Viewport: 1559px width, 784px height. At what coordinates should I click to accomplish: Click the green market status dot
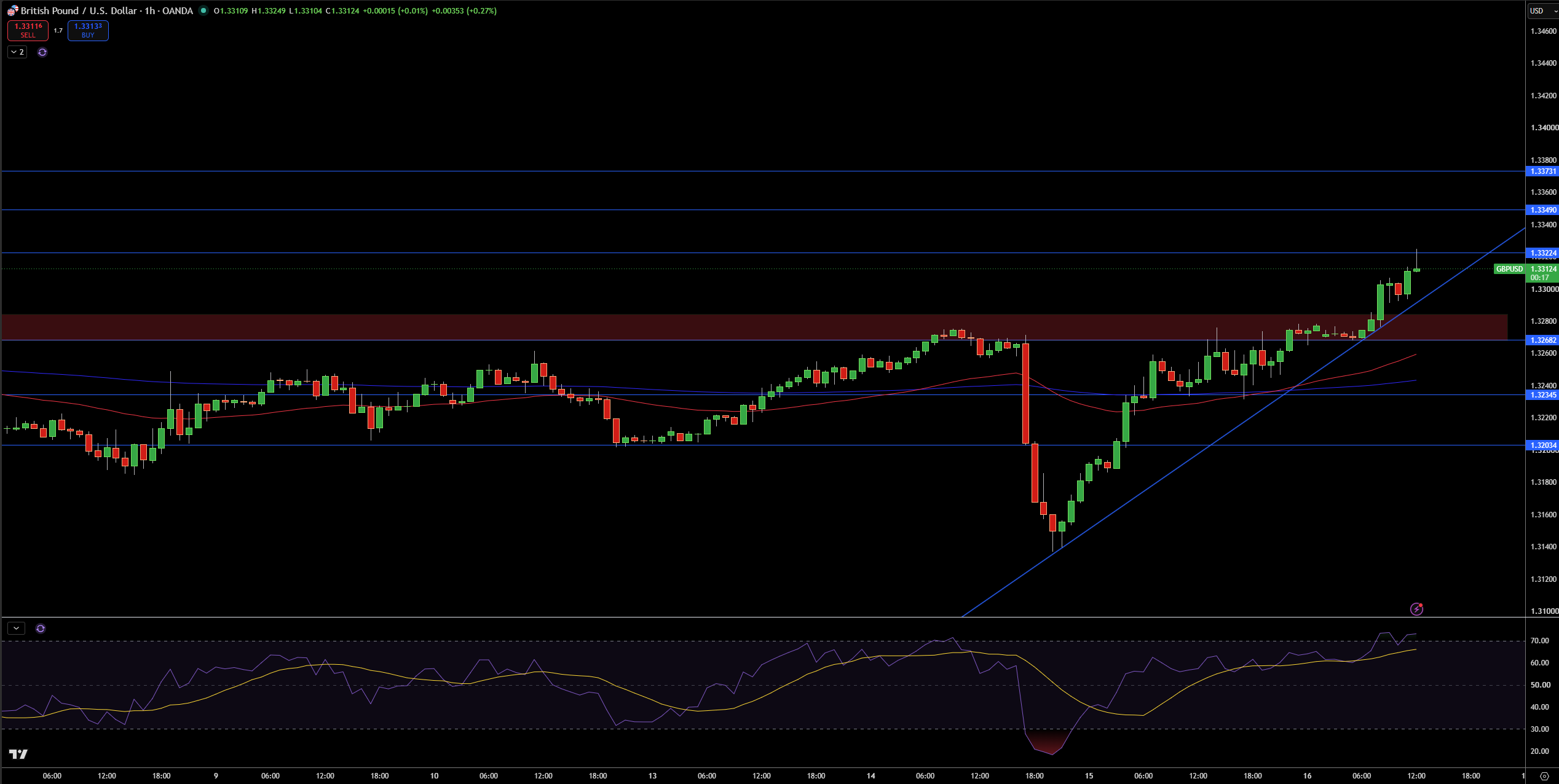tap(203, 10)
